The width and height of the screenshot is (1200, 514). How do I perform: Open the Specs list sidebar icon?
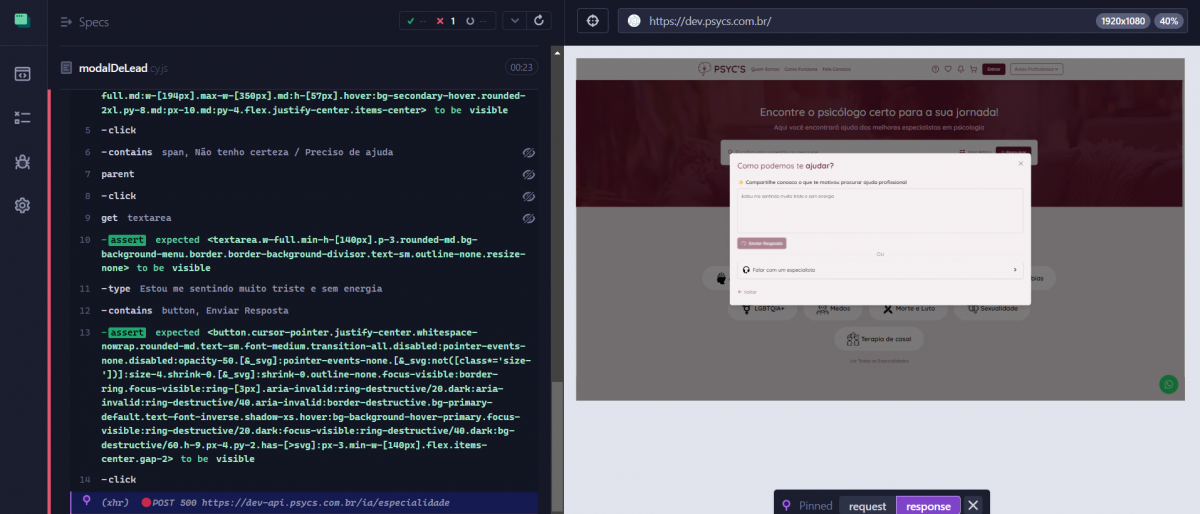click(x=22, y=73)
